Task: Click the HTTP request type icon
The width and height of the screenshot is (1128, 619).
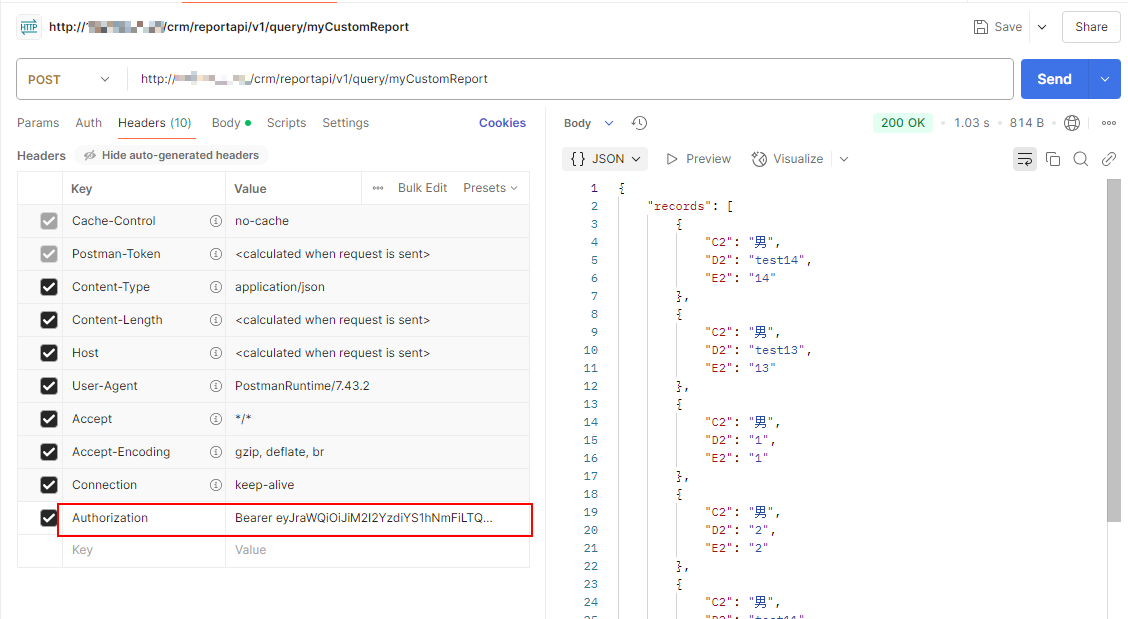Action: click(x=29, y=27)
